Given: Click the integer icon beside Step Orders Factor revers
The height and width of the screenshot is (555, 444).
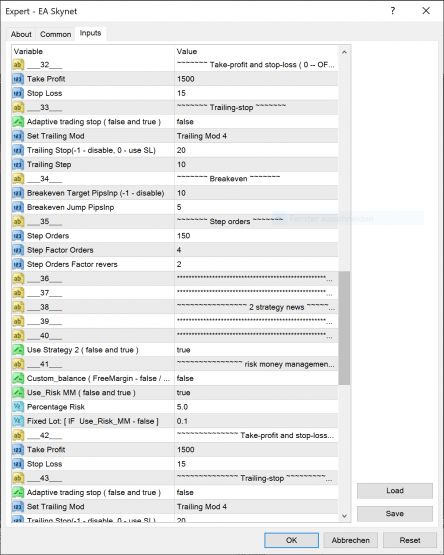Looking at the screenshot, I should coord(18,264).
